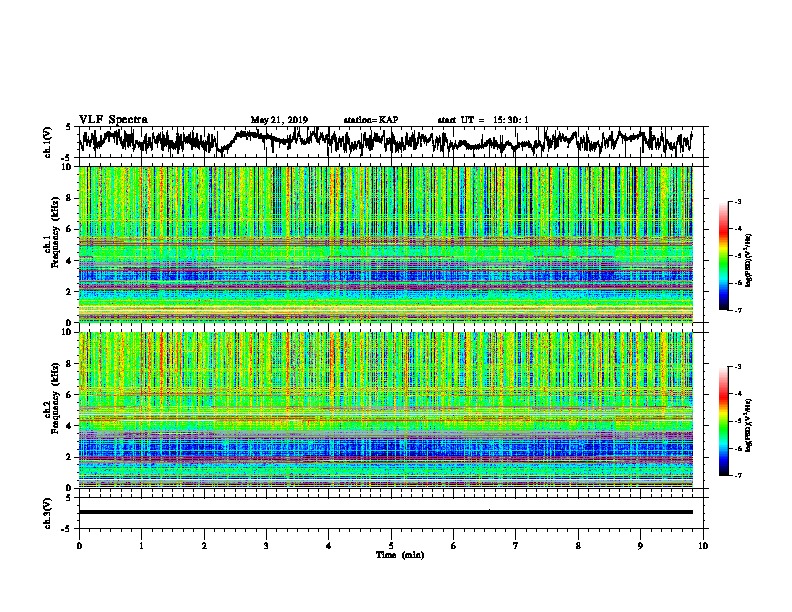This screenshot has height=612, width=792.
Task: Click the time axis tick label '10'
Action: point(703,546)
